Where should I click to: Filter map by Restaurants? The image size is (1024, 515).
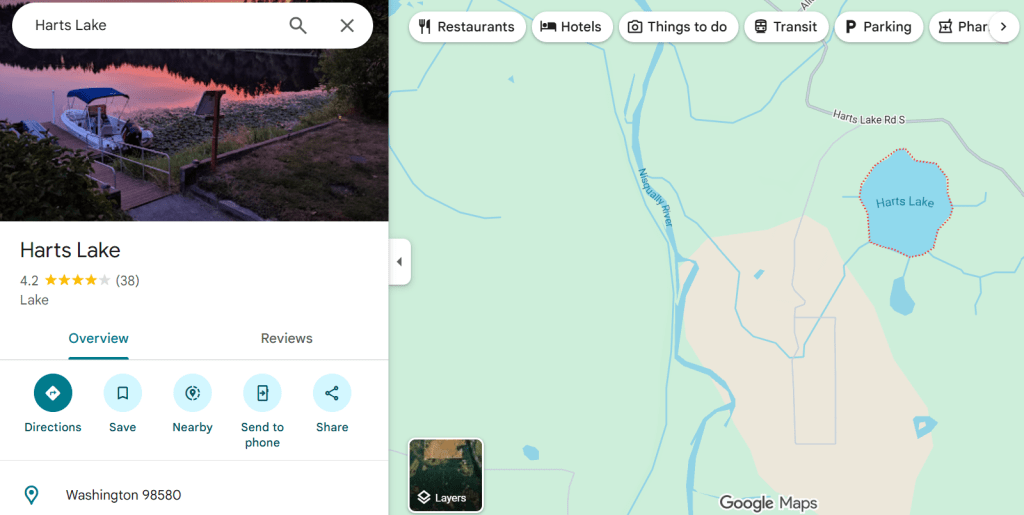tap(466, 27)
